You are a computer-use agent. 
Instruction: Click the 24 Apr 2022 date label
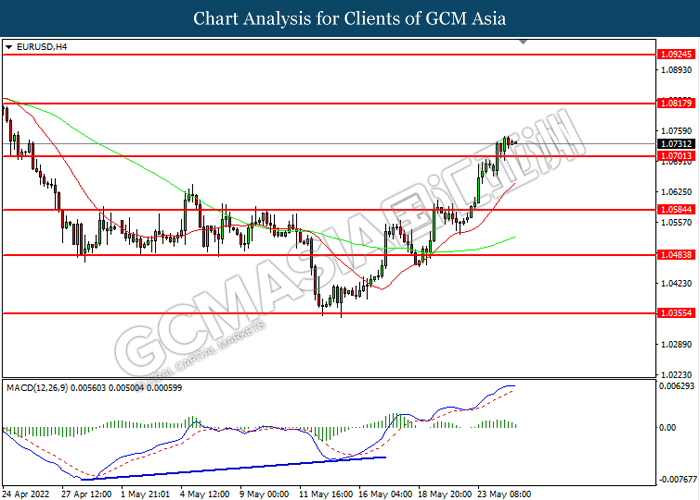pyautogui.click(x=25, y=494)
